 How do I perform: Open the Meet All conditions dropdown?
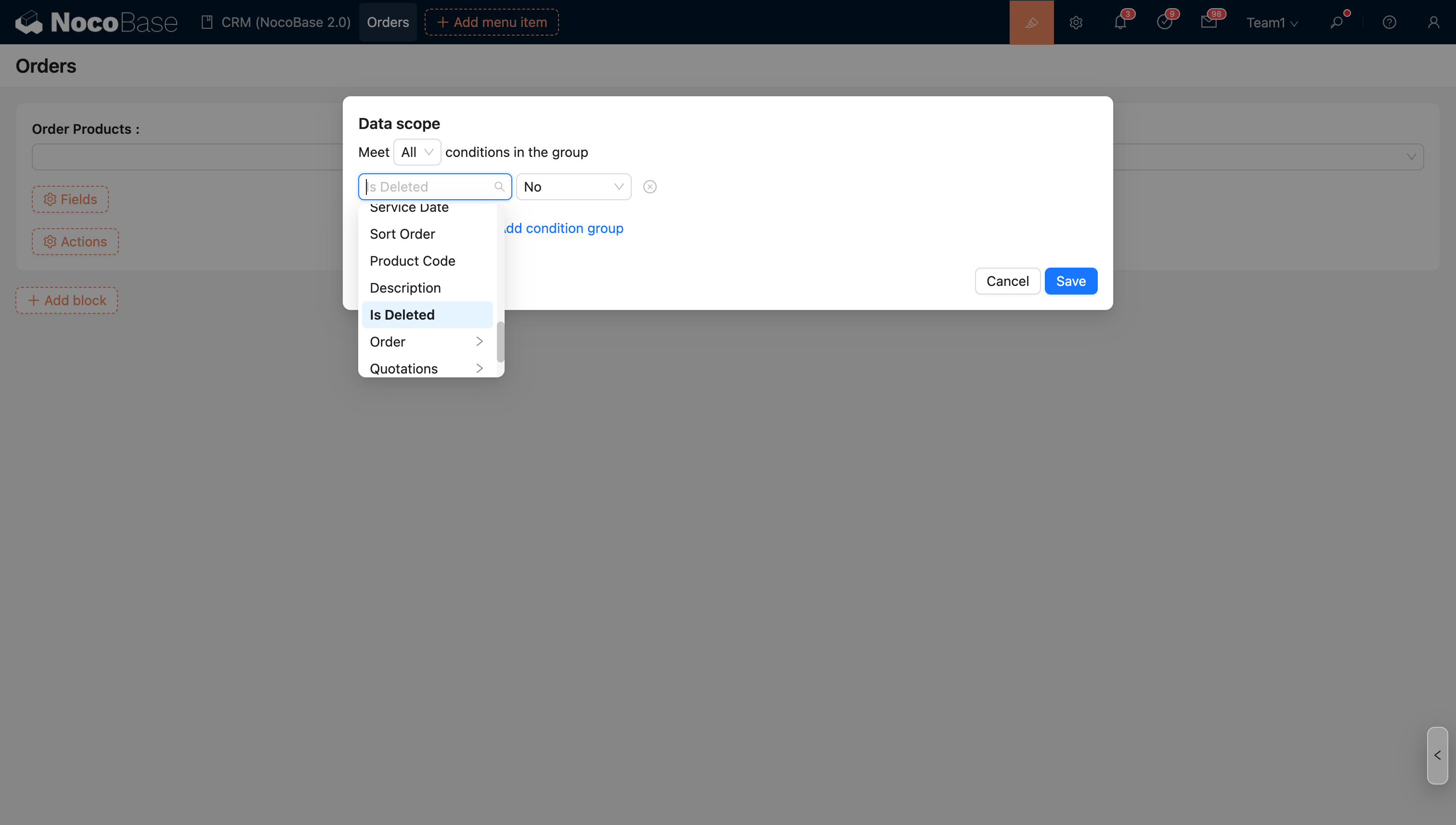(417, 153)
